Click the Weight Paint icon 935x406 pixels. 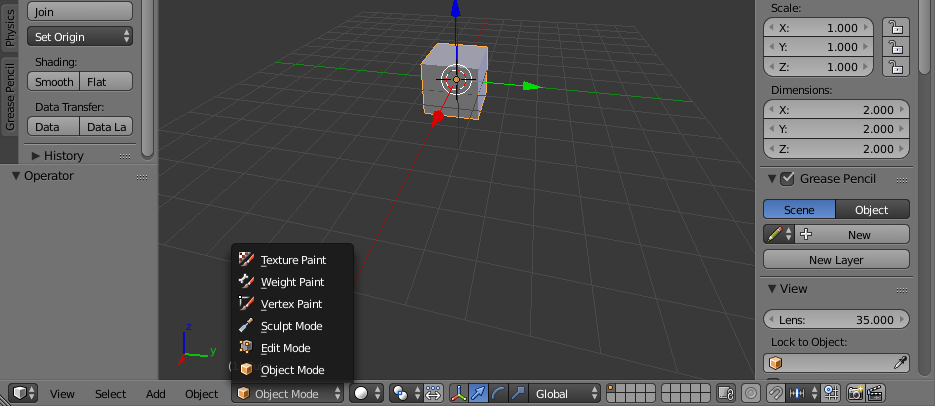coord(247,282)
